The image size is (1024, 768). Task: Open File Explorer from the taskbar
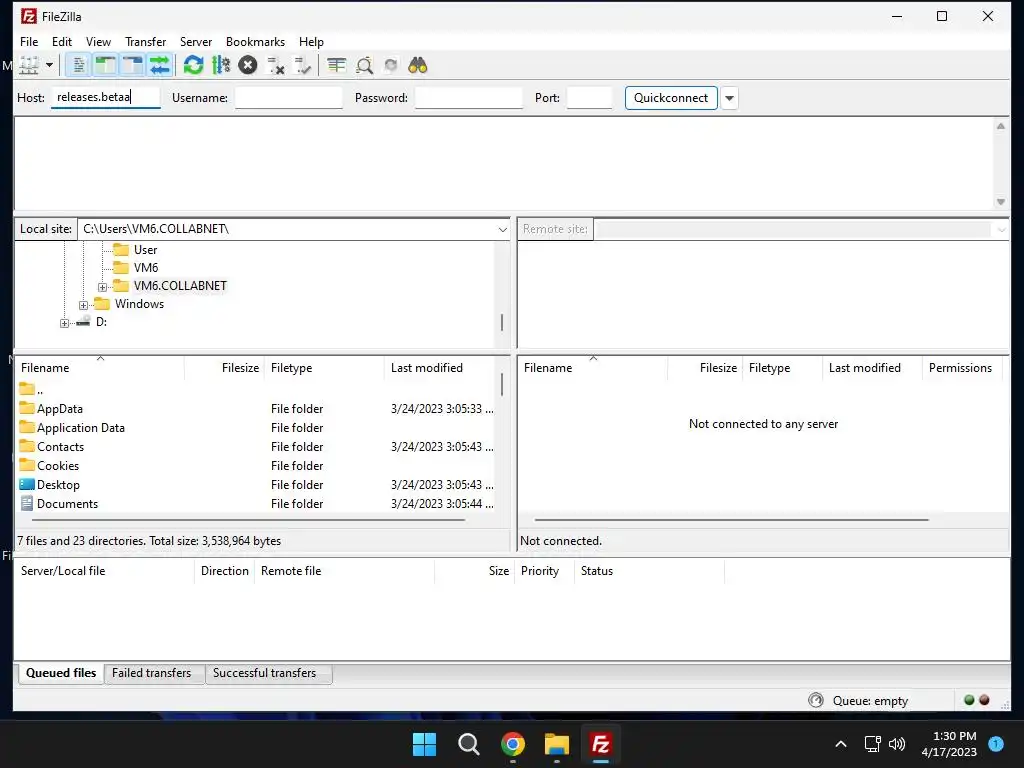(x=557, y=744)
